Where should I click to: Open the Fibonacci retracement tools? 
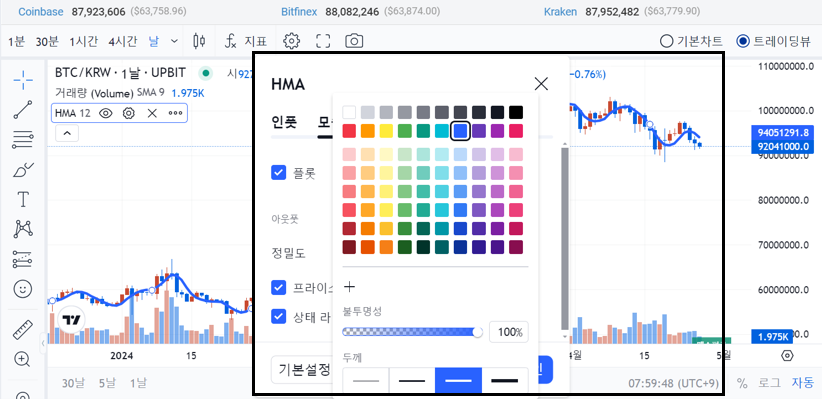[x=23, y=139]
